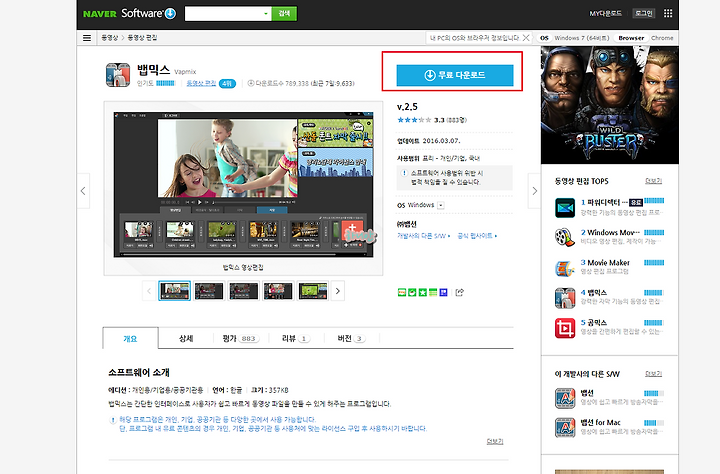Open the hamburger category menu icon
Image resolution: width=720 pixels, height=474 pixels.
[x=87, y=38]
